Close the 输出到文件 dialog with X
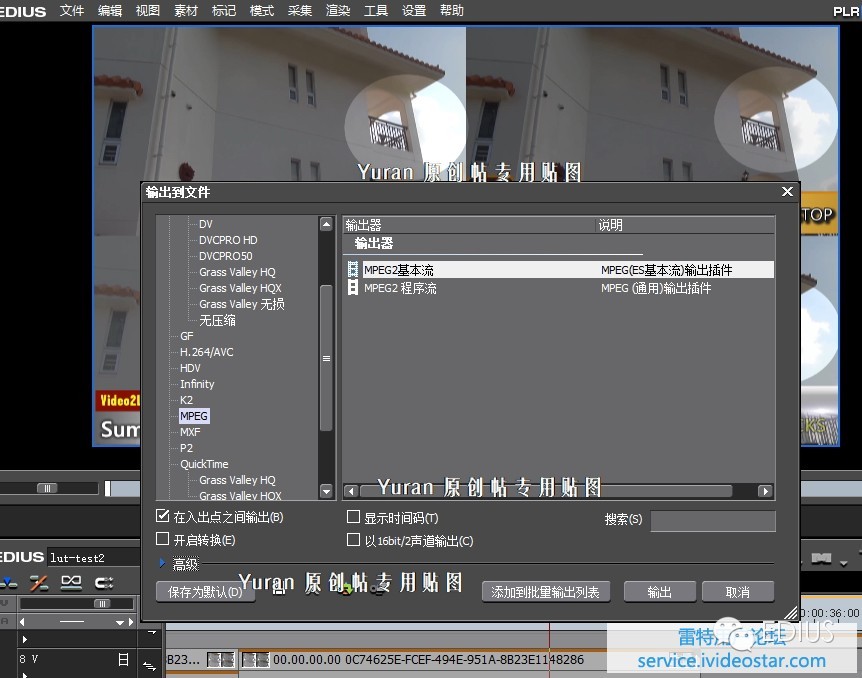The image size is (862, 678). coord(787,192)
